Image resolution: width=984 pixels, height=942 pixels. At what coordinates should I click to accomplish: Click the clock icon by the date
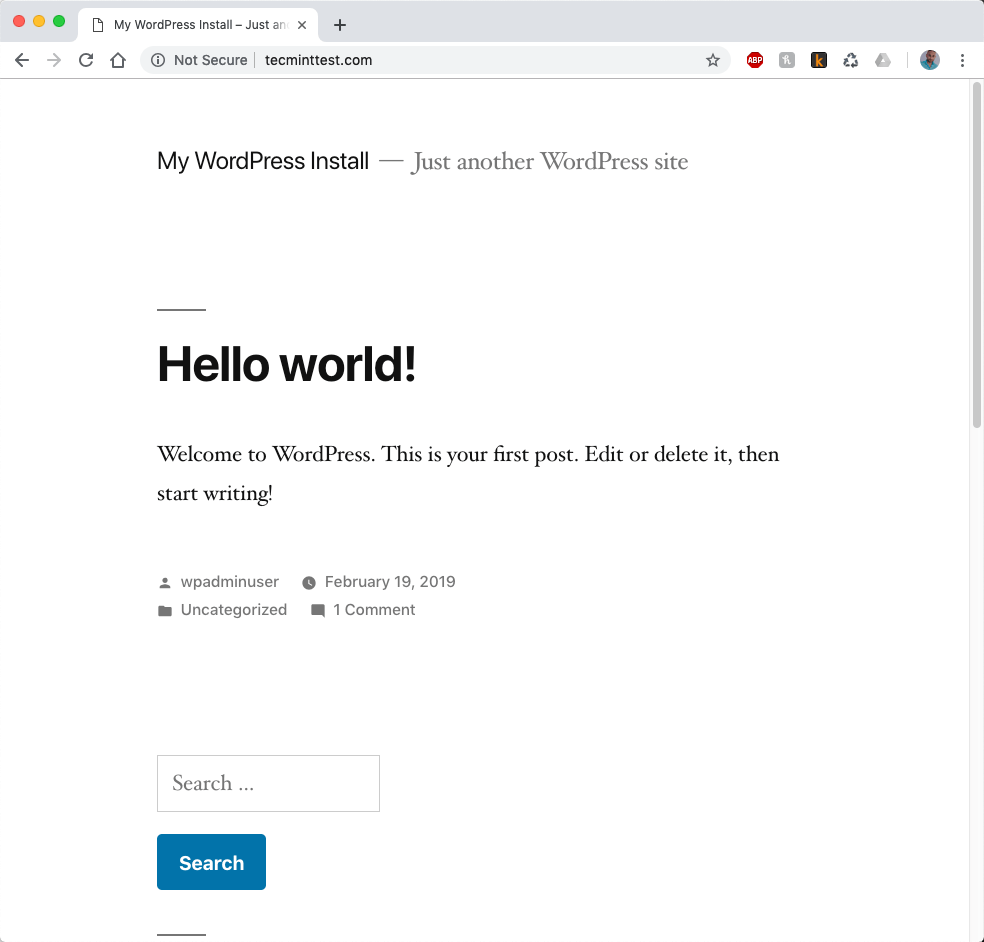pyautogui.click(x=309, y=583)
